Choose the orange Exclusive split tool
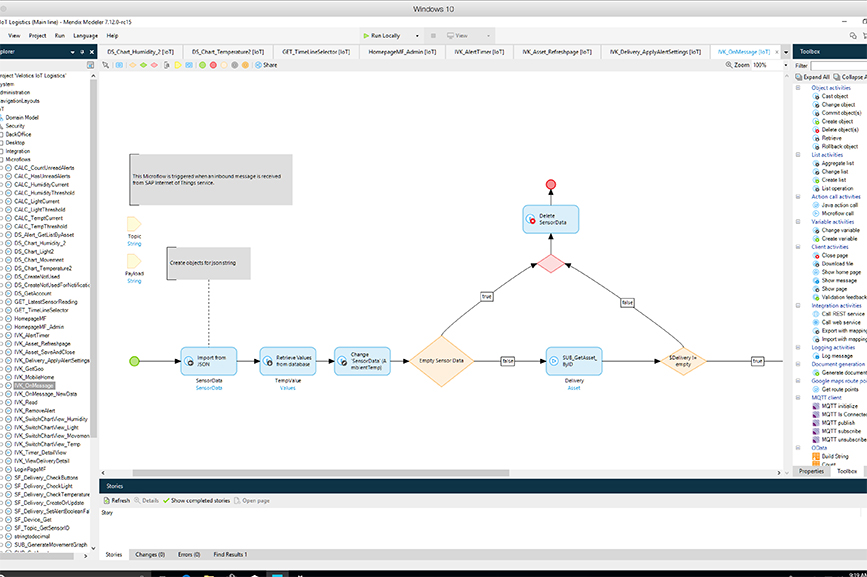This screenshot has height=577, width=867. (x=132, y=65)
